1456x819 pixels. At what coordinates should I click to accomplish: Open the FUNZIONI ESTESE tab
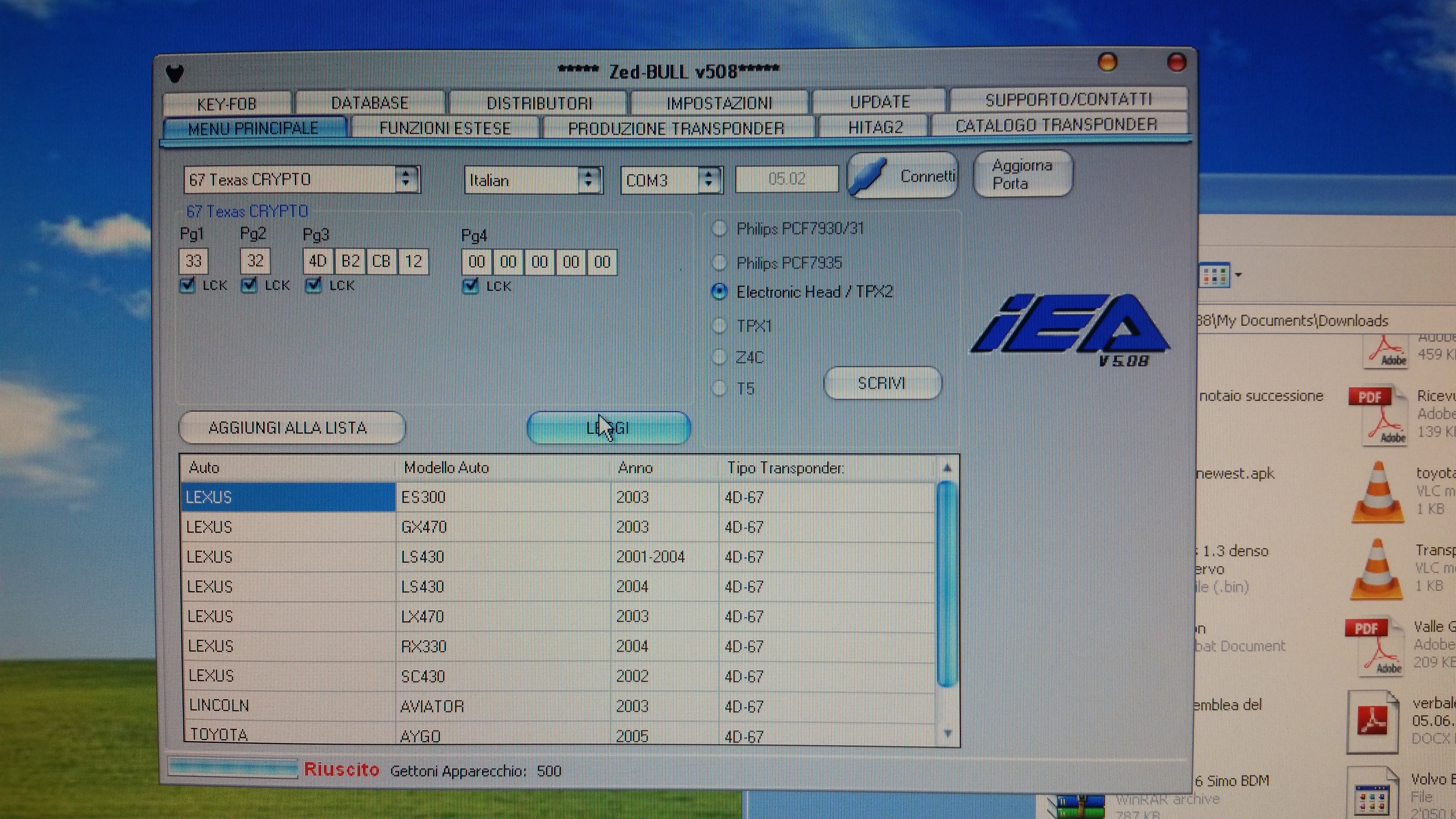click(445, 128)
